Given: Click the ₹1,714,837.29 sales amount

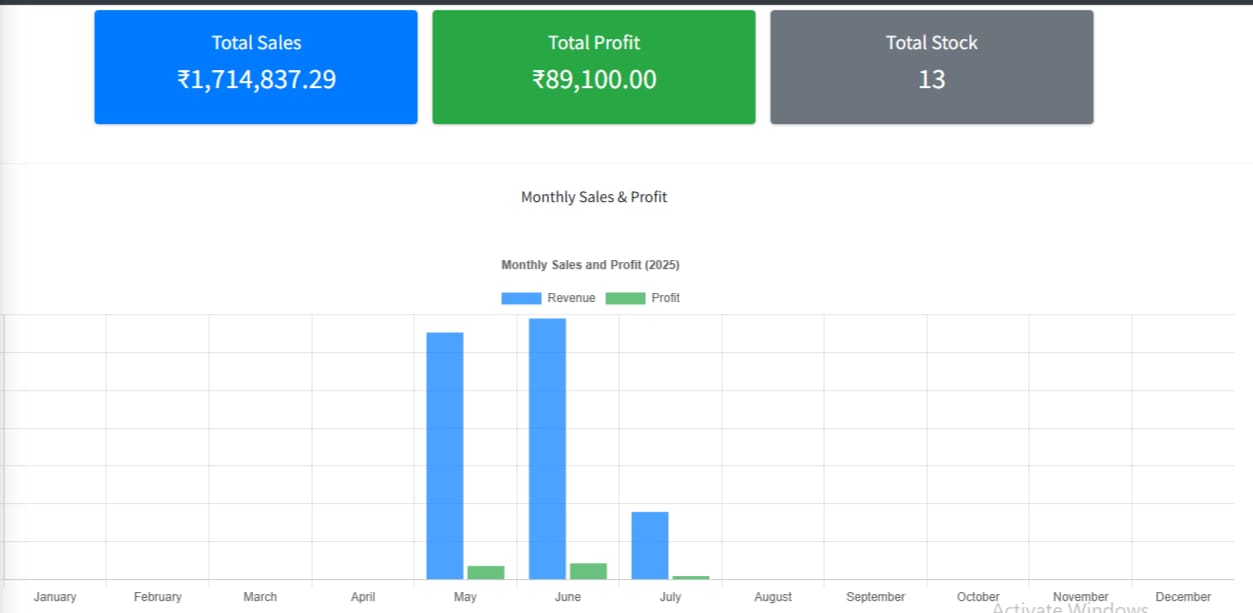Looking at the screenshot, I should coord(256,79).
